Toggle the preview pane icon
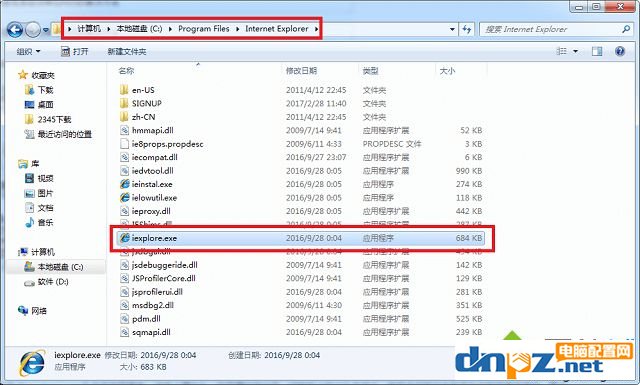 (597, 51)
